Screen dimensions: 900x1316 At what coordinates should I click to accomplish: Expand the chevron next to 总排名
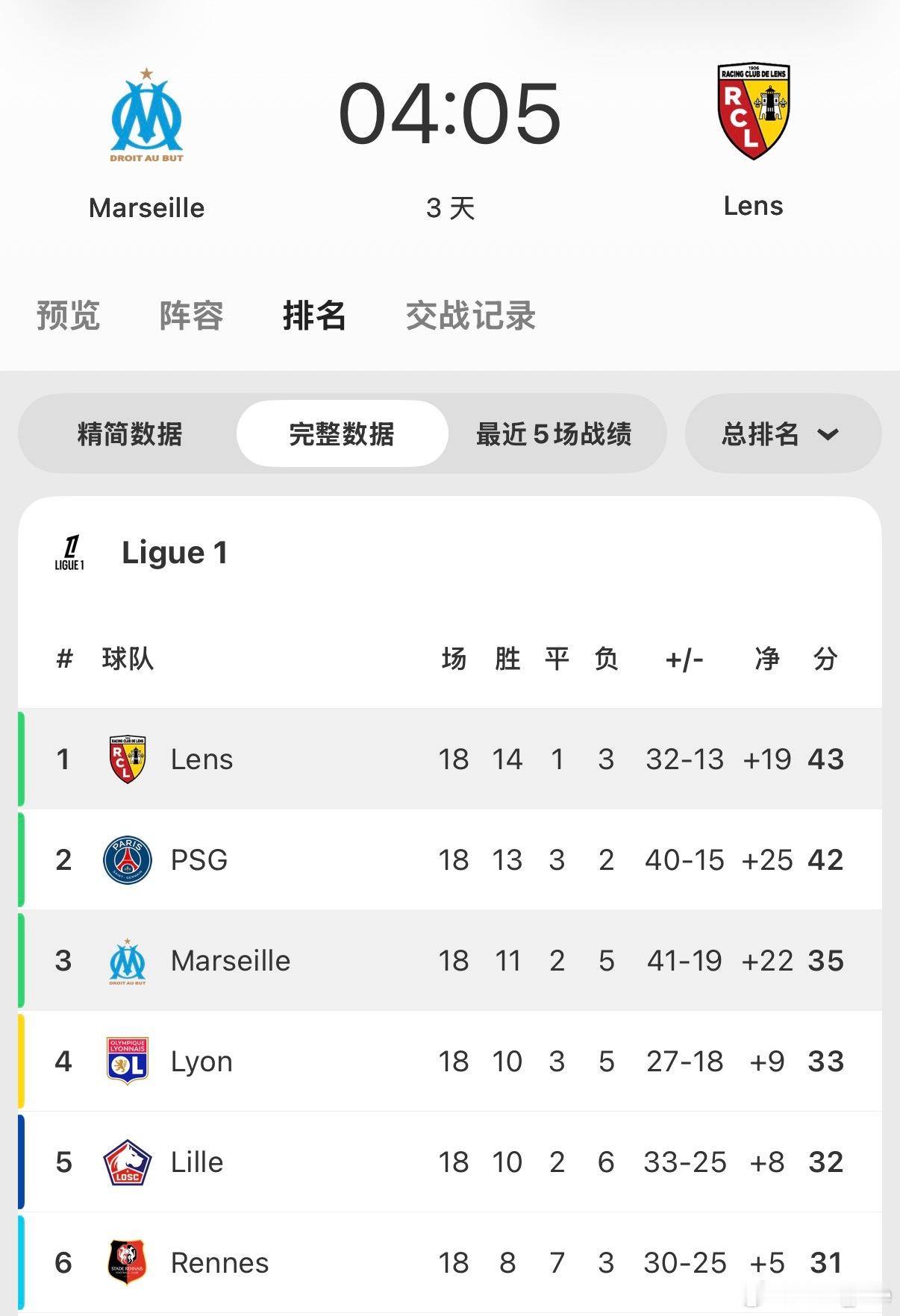click(x=828, y=434)
